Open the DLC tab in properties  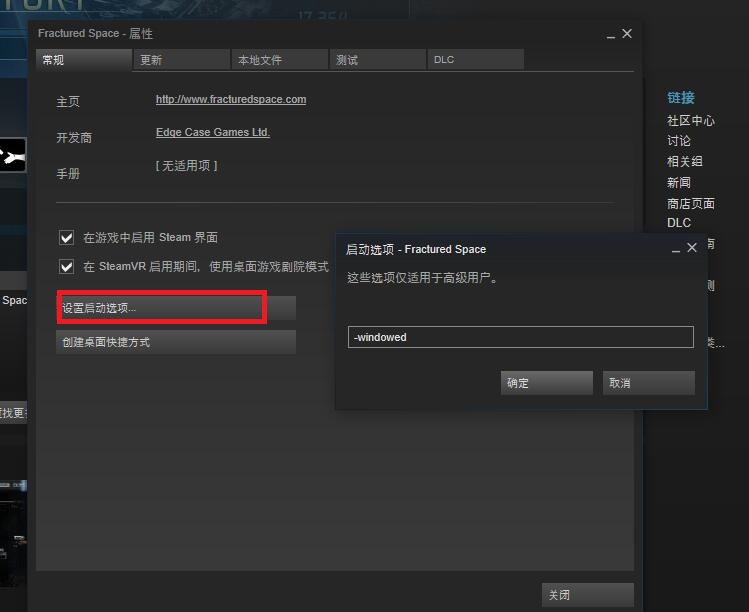pyautogui.click(x=476, y=60)
